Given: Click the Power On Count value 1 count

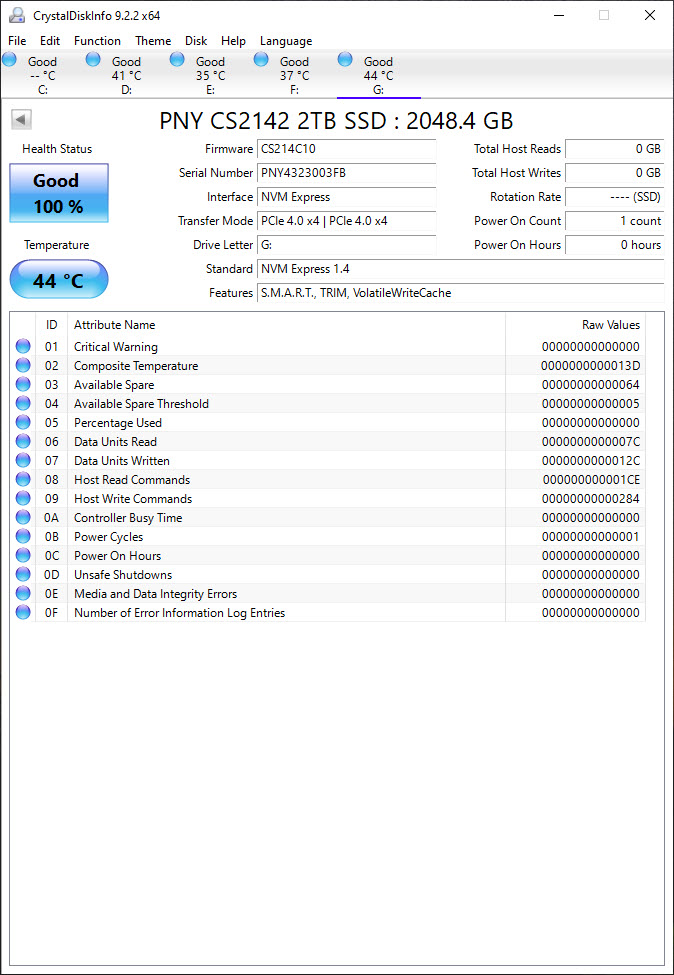Looking at the screenshot, I should 614,221.
